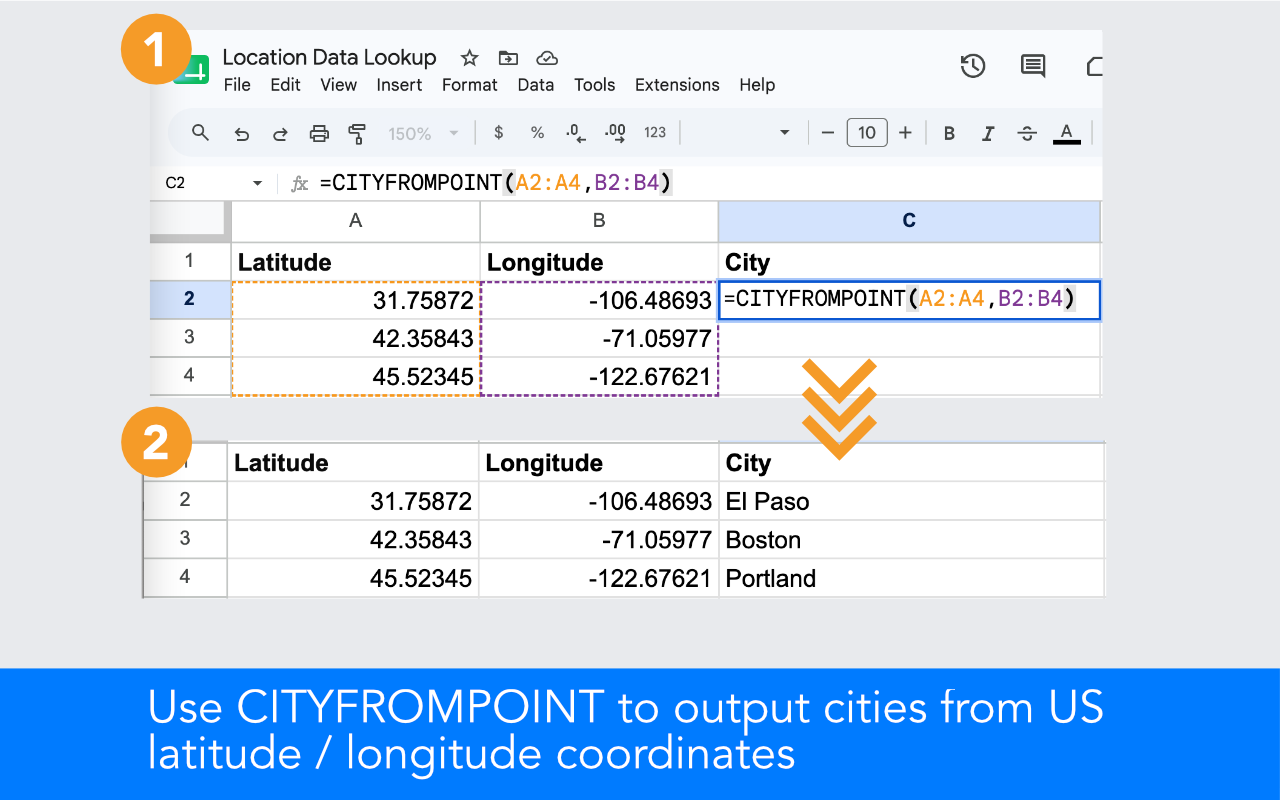Click the font size box showing 10
The width and height of the screenshot is (1280, 800).
tap(867, 132)
